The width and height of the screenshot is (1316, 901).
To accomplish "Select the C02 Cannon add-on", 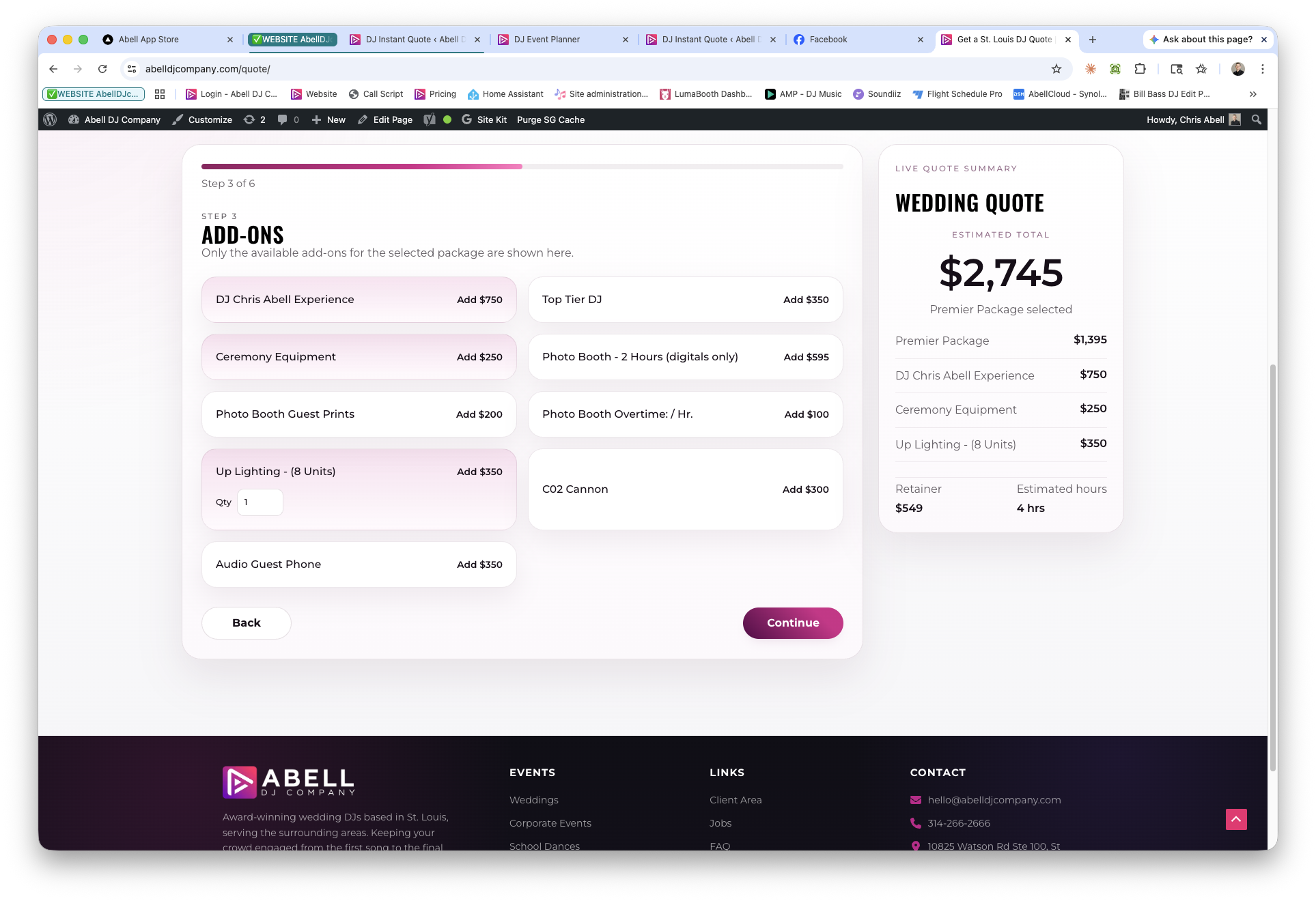I will (x=686, y=489).
